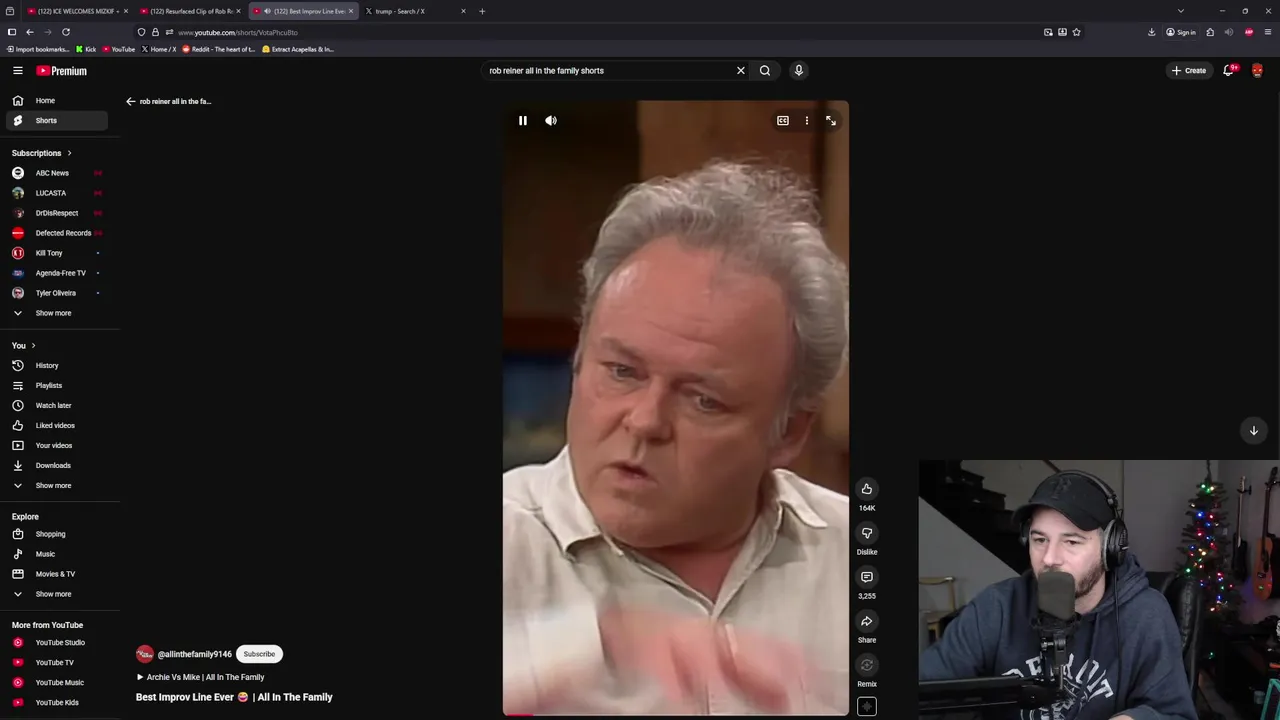Open Watch later list
The height and width of the screenshot is (720, 1280).
coord(56,405)
